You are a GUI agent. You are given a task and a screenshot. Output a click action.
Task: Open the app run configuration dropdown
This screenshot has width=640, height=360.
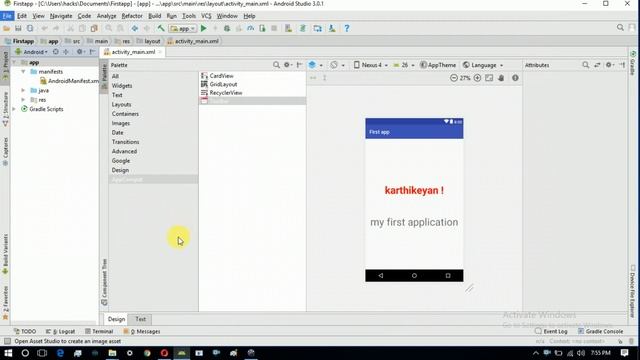(183, 29)
